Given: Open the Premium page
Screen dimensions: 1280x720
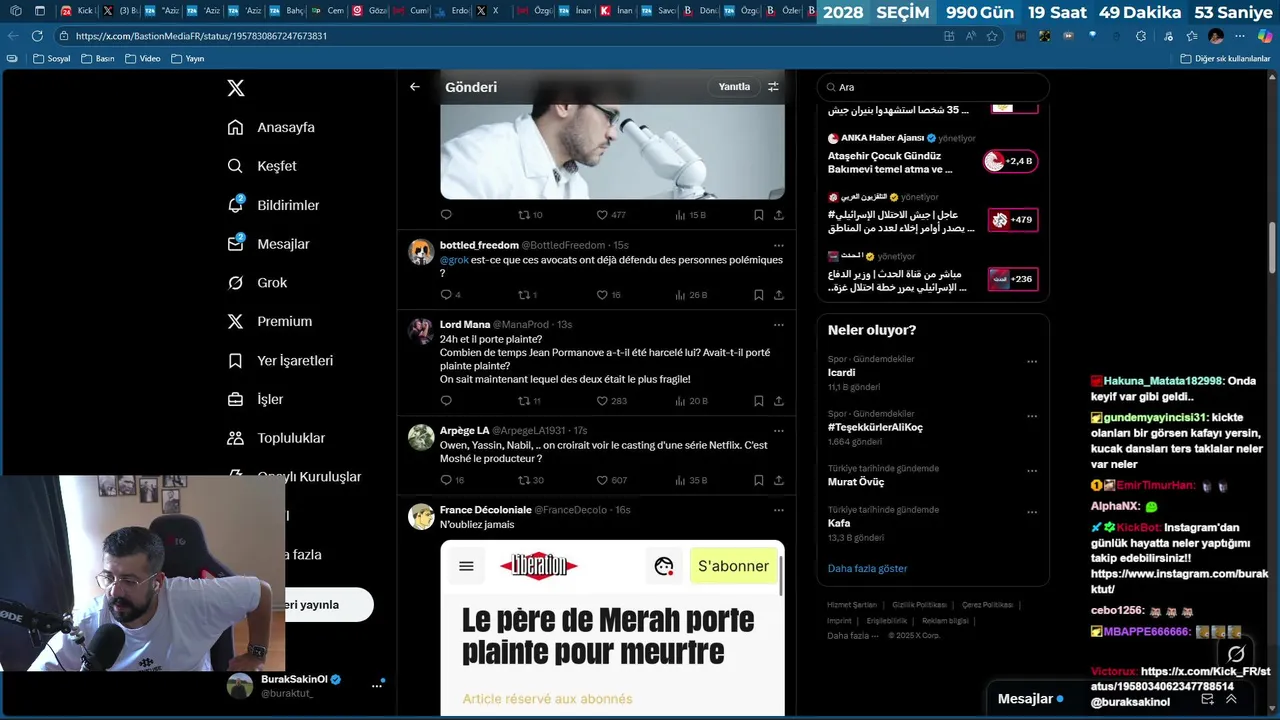Looking at the screenshot, I should (x=269, y=321).
